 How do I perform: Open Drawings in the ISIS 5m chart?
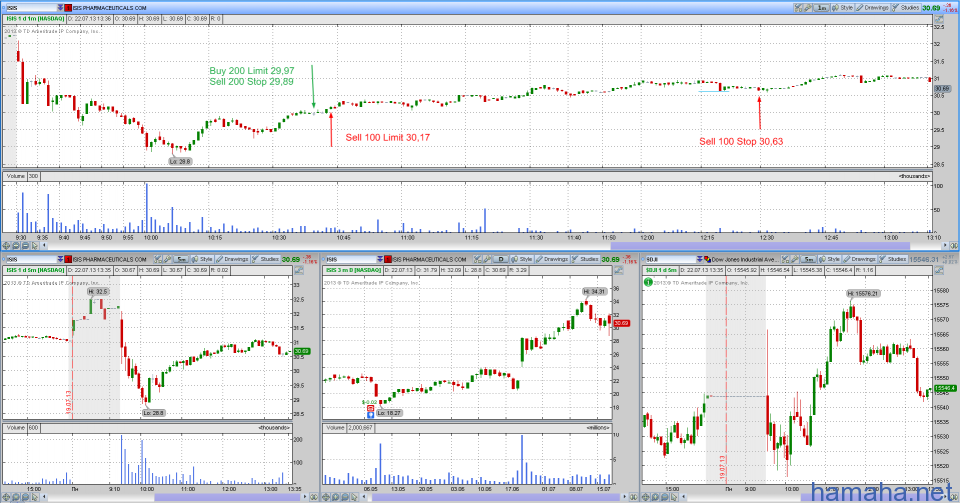pyautogui.click(x=232, y=259)
